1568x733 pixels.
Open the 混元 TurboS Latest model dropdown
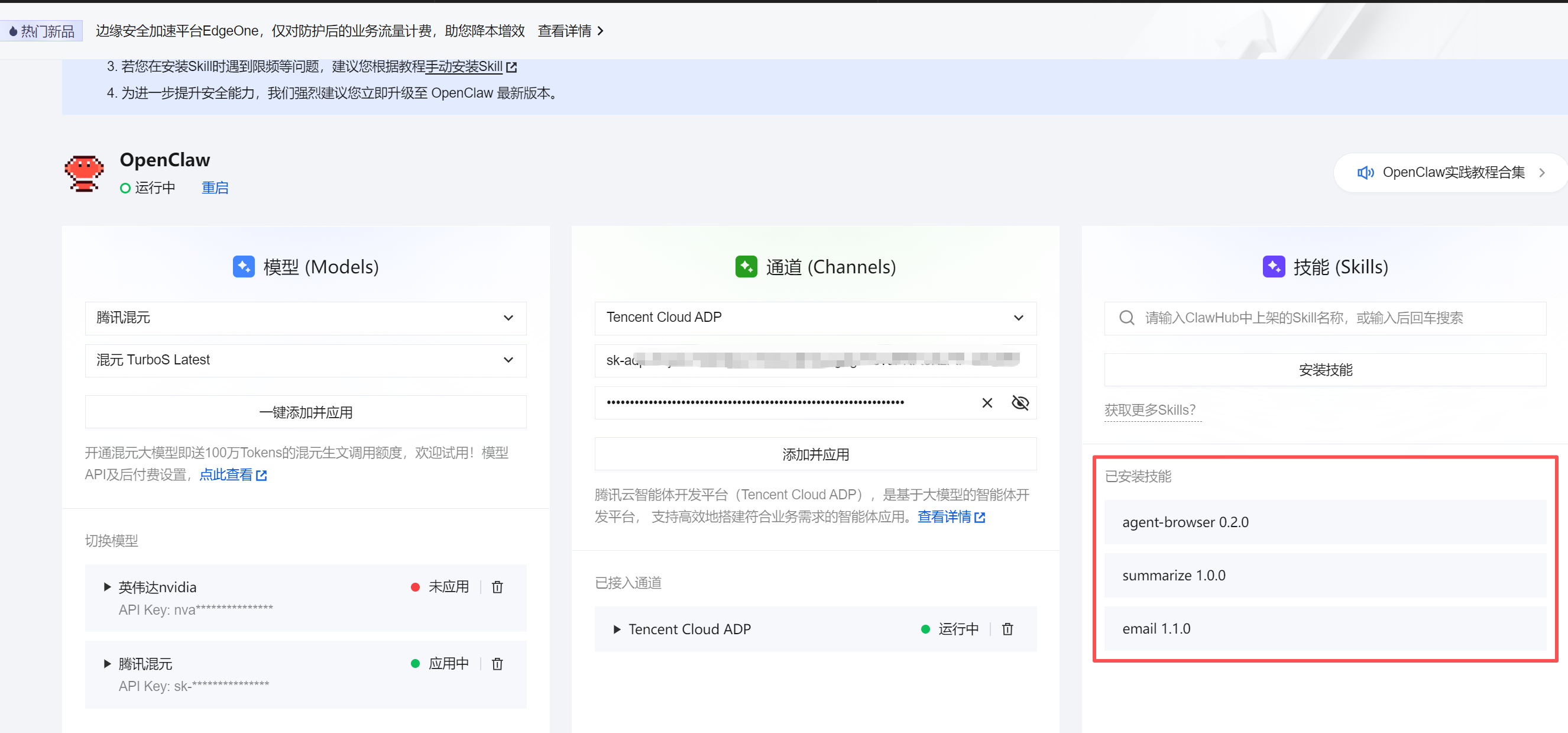point(306,360)
